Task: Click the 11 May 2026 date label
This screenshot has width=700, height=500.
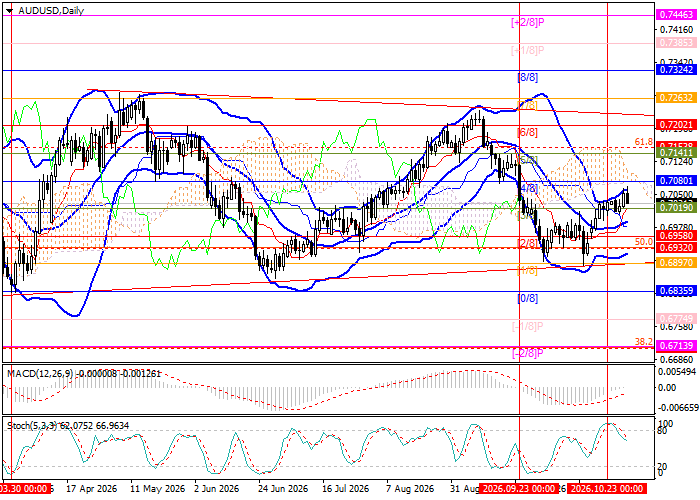Action: pos(158,488)
